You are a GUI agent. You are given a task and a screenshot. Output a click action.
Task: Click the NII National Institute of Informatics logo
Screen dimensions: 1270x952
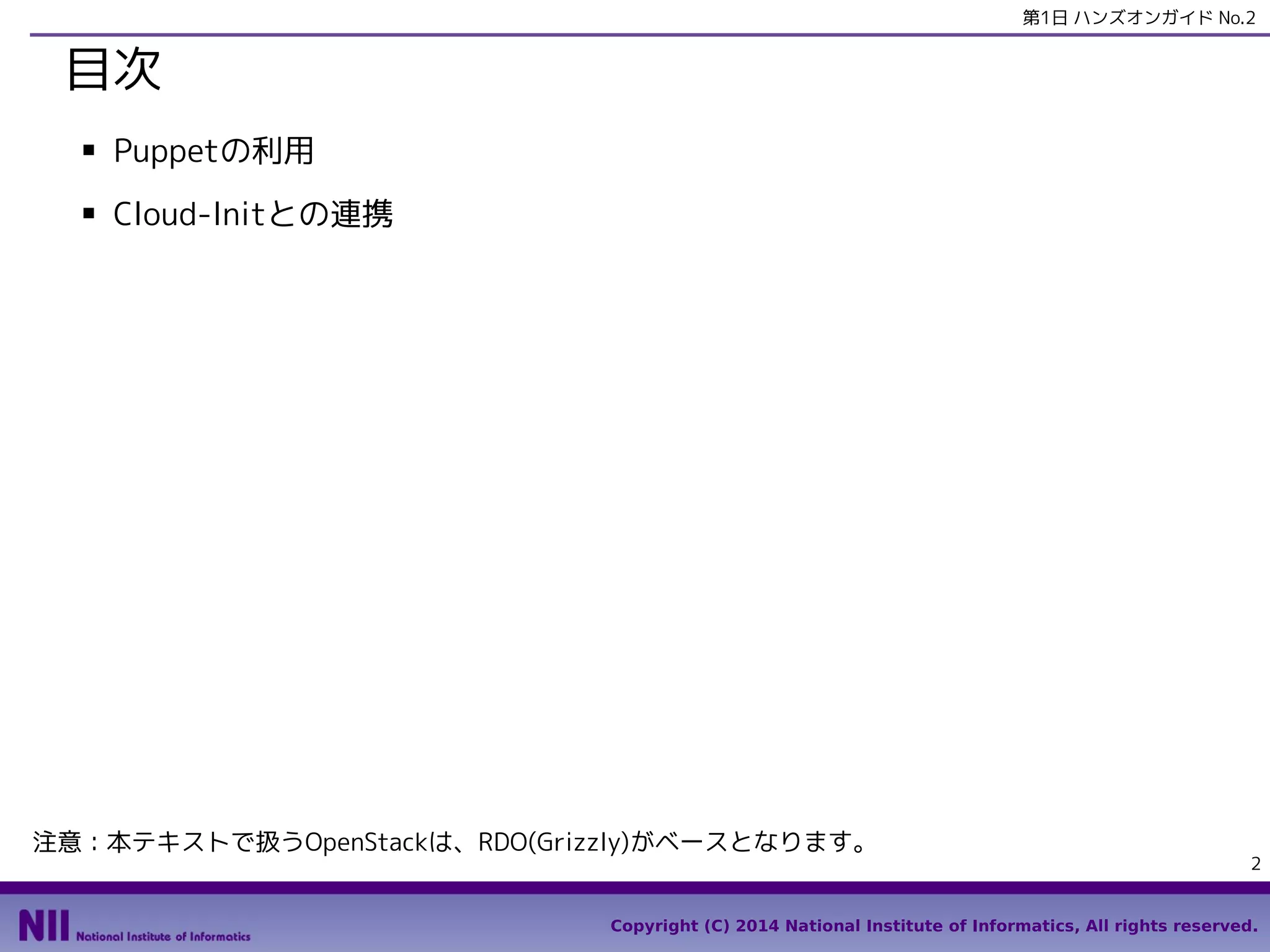pos(135,926)
